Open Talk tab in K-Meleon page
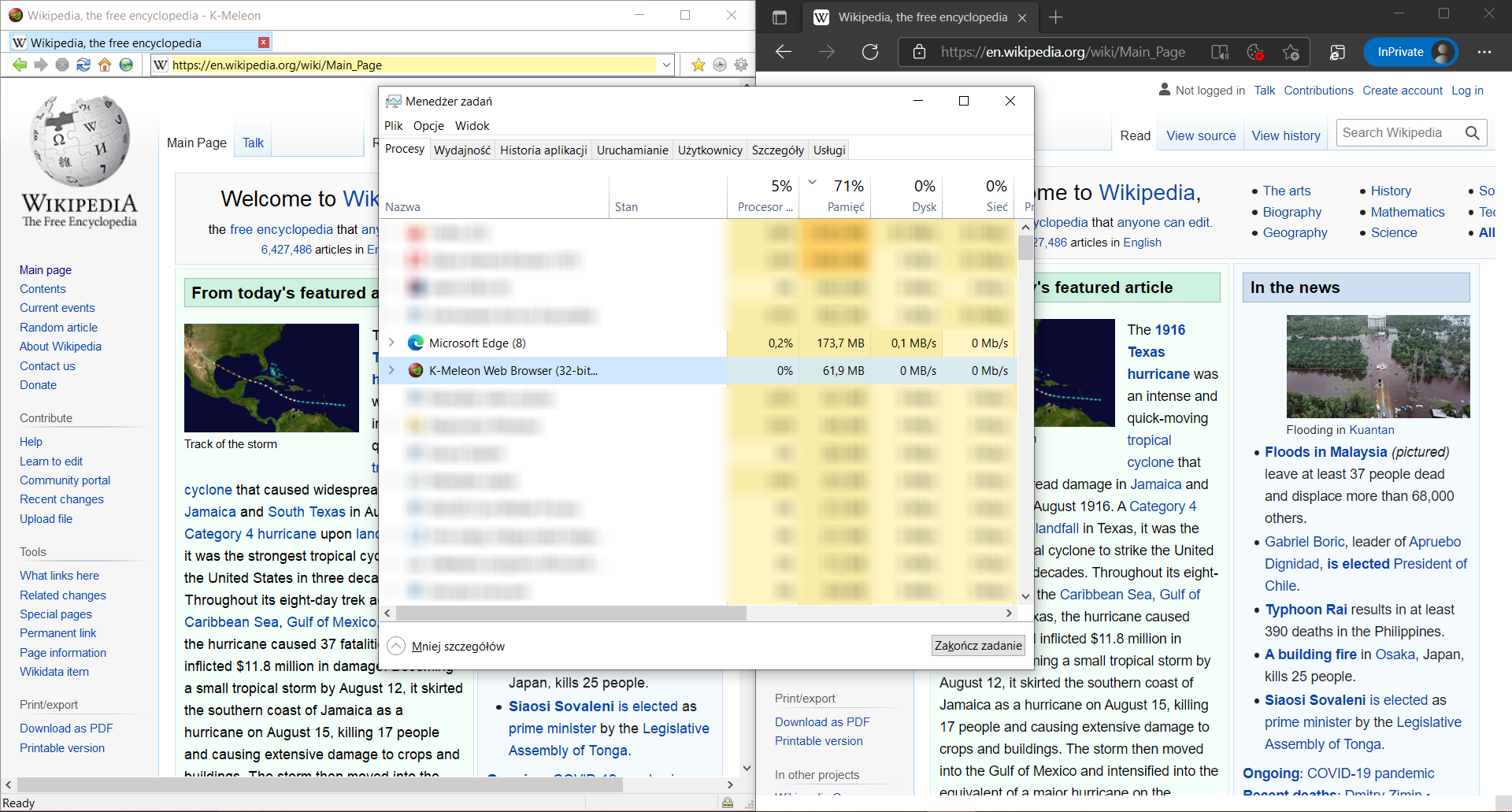 253,143
